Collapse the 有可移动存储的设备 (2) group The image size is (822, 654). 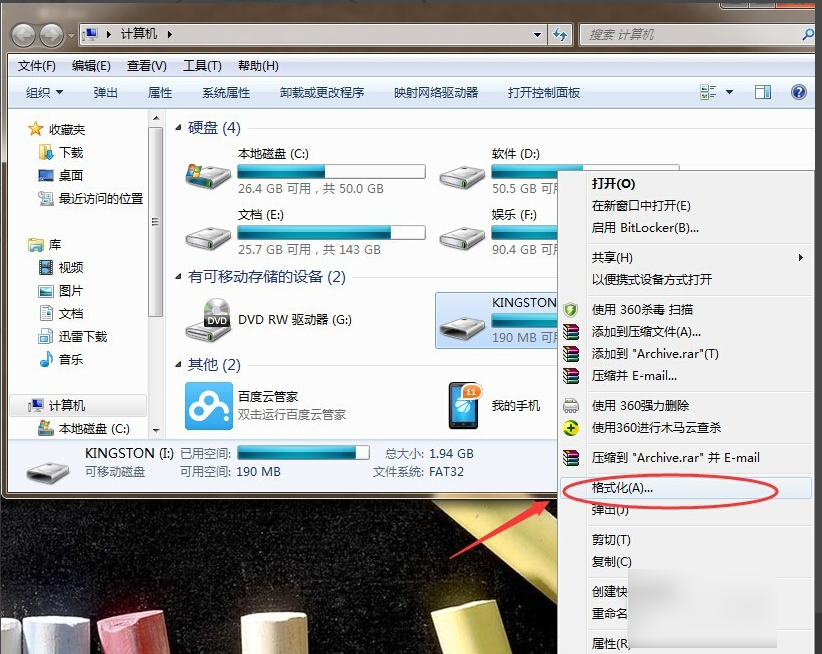[178, 276]
